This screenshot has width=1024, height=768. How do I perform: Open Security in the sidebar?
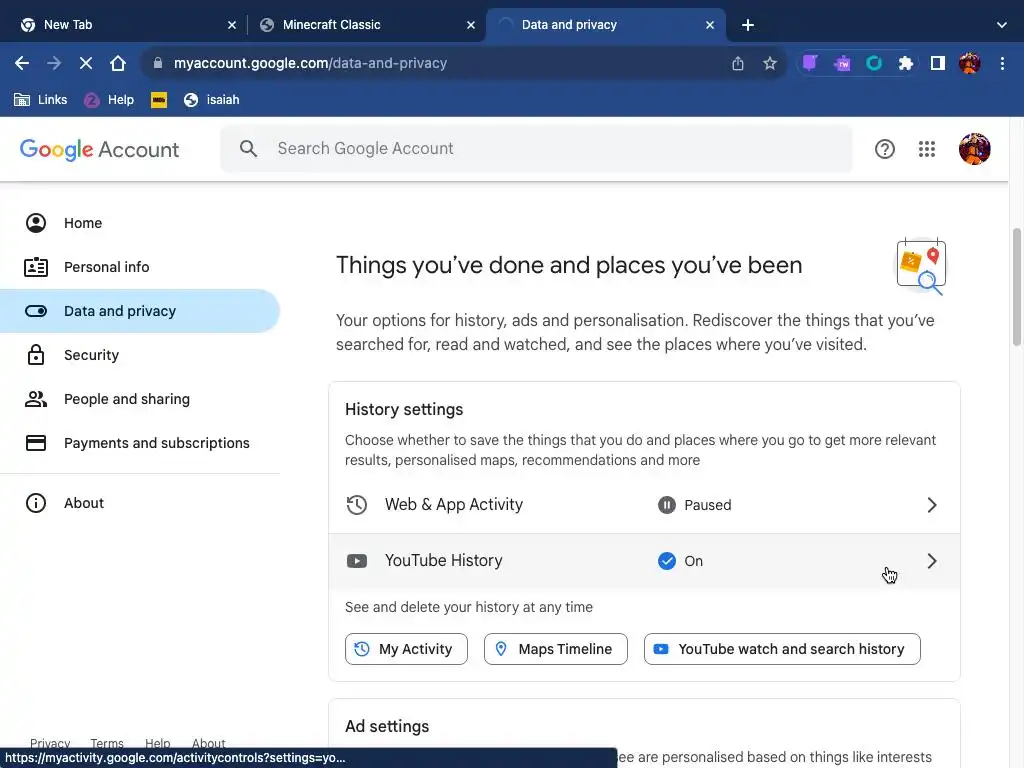[140, 355]
